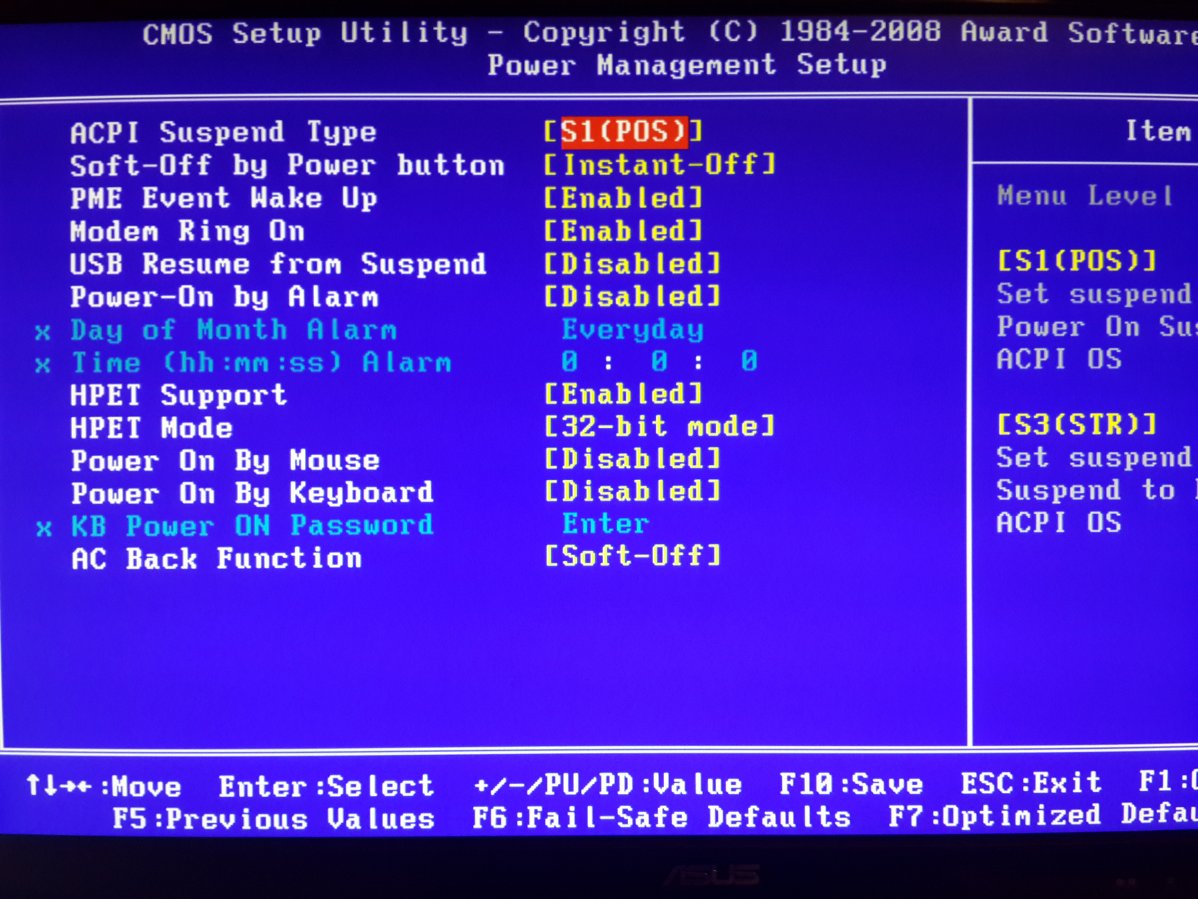Click the Power Management Setup title
Viewport: 1198px width, 899px height.
[688, 65]
